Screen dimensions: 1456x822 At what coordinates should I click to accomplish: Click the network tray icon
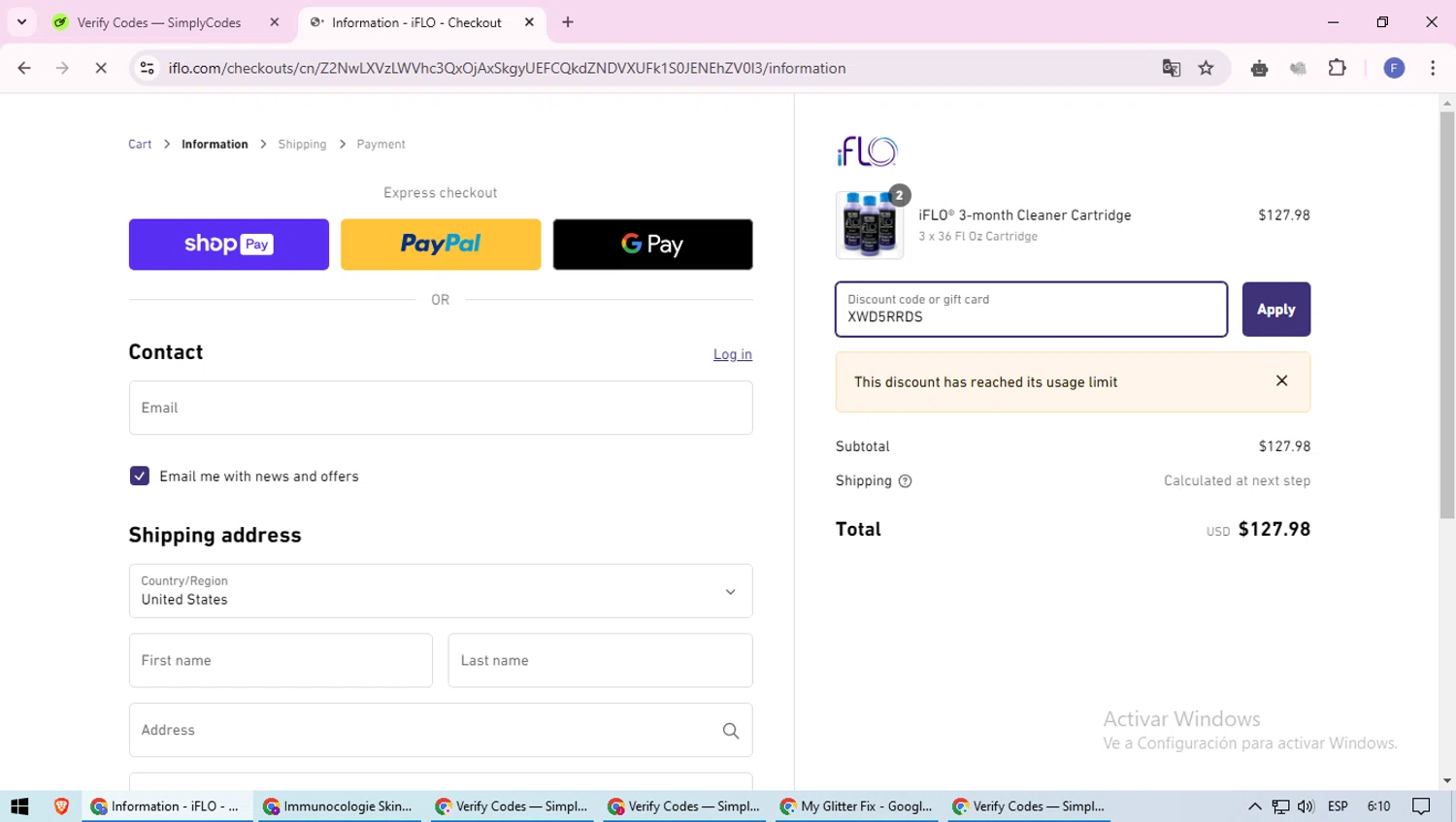pos(1281,806)
